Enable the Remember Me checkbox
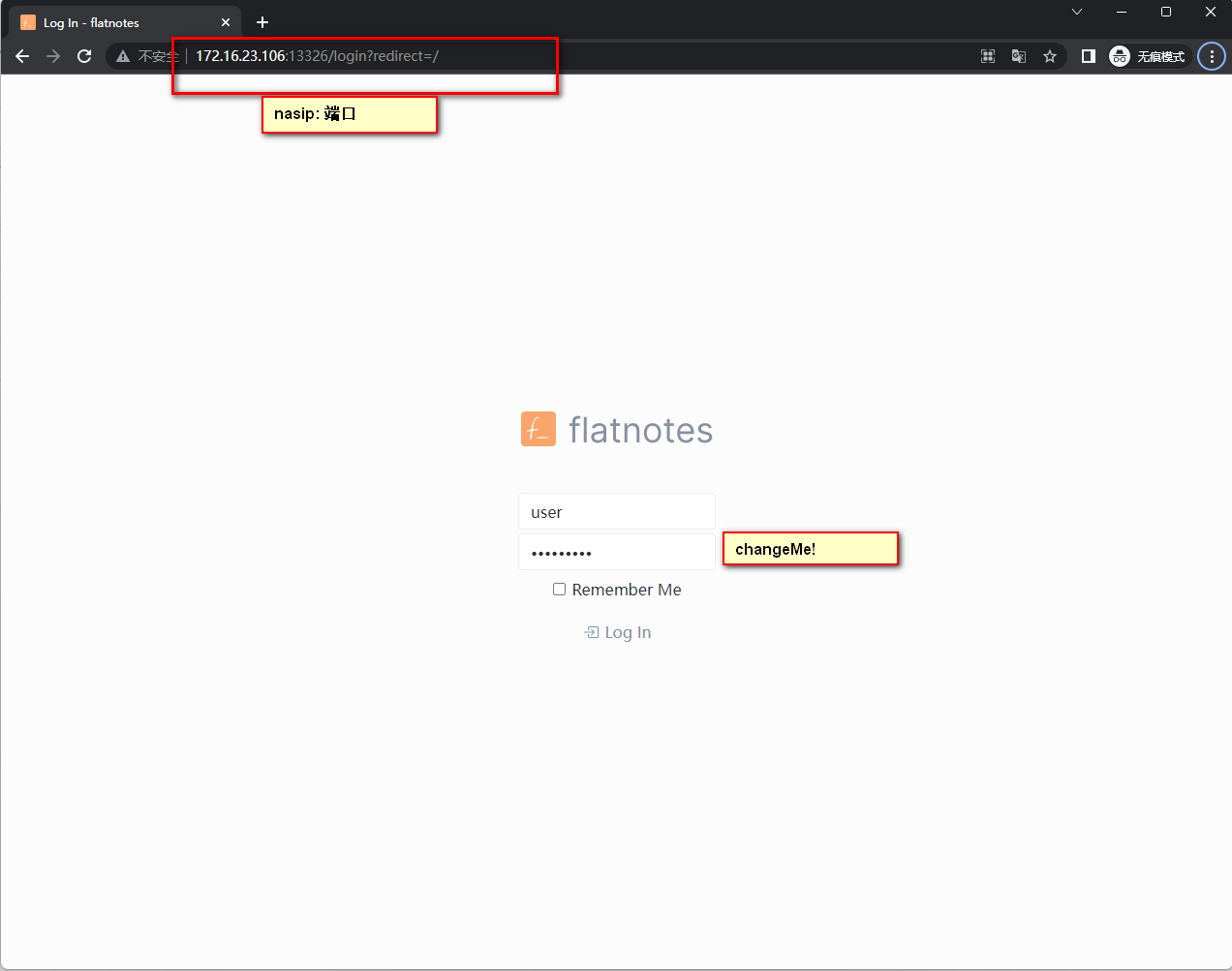Screen dimensions: 1232x971 tap(559, 590)
